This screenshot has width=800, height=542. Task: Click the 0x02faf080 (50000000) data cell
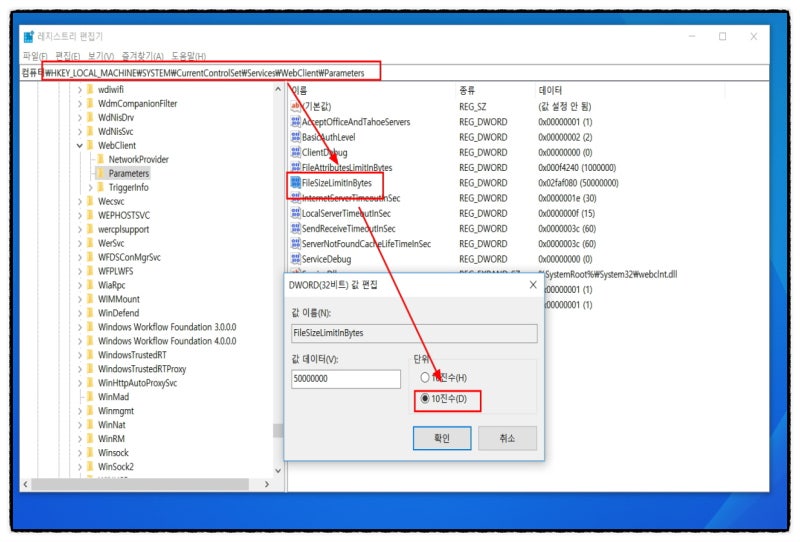pyautogui.click(x=578, y=183)
